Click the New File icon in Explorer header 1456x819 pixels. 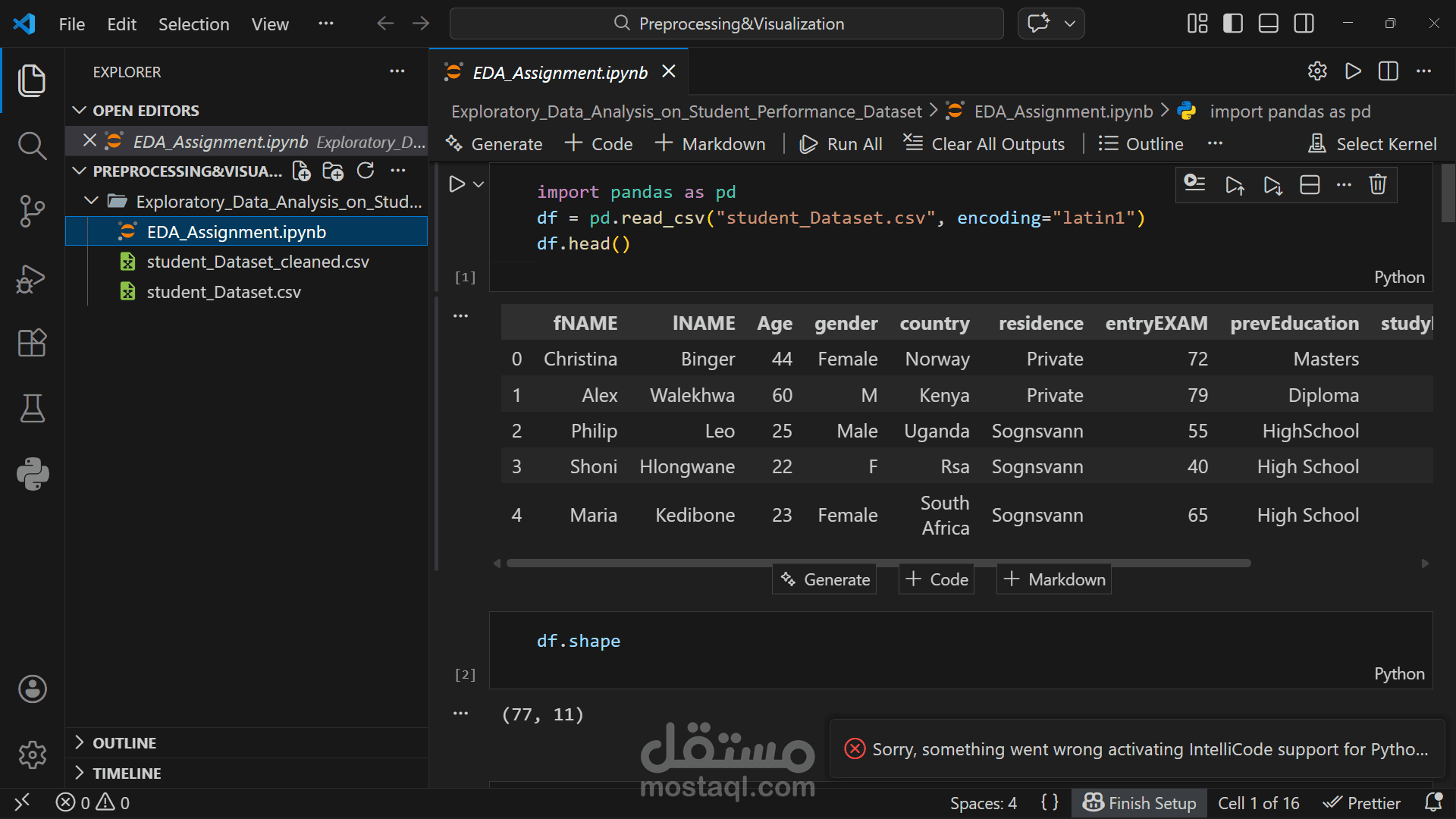300,171
